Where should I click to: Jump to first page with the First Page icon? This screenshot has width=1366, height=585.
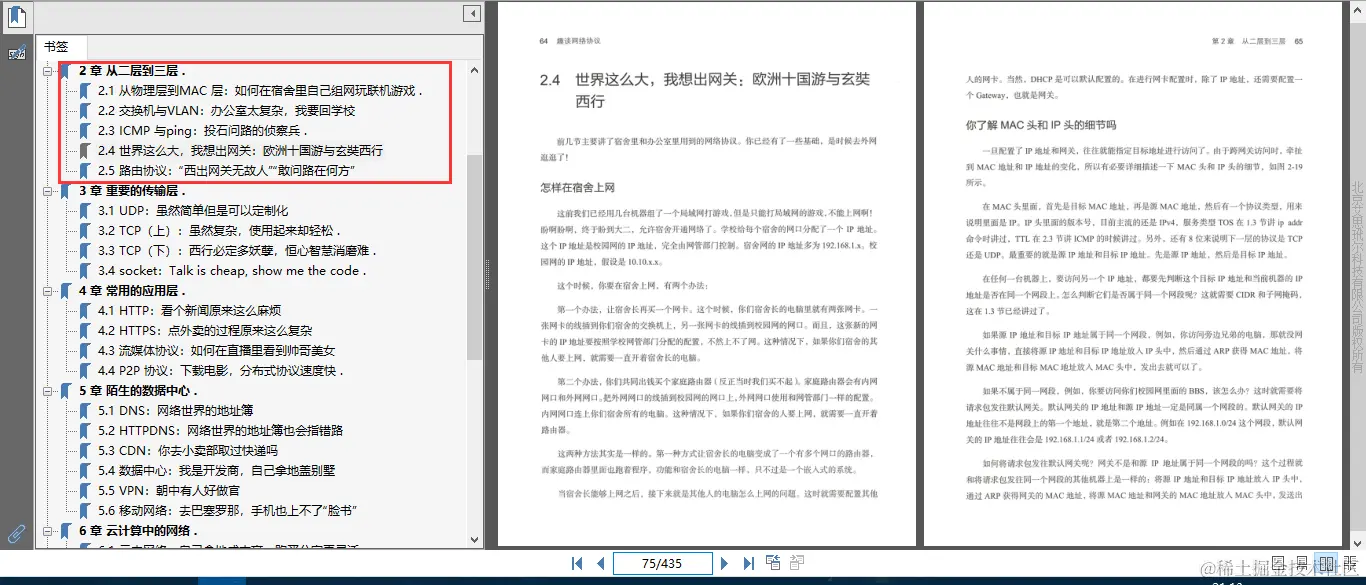click(x=577, y=563)
